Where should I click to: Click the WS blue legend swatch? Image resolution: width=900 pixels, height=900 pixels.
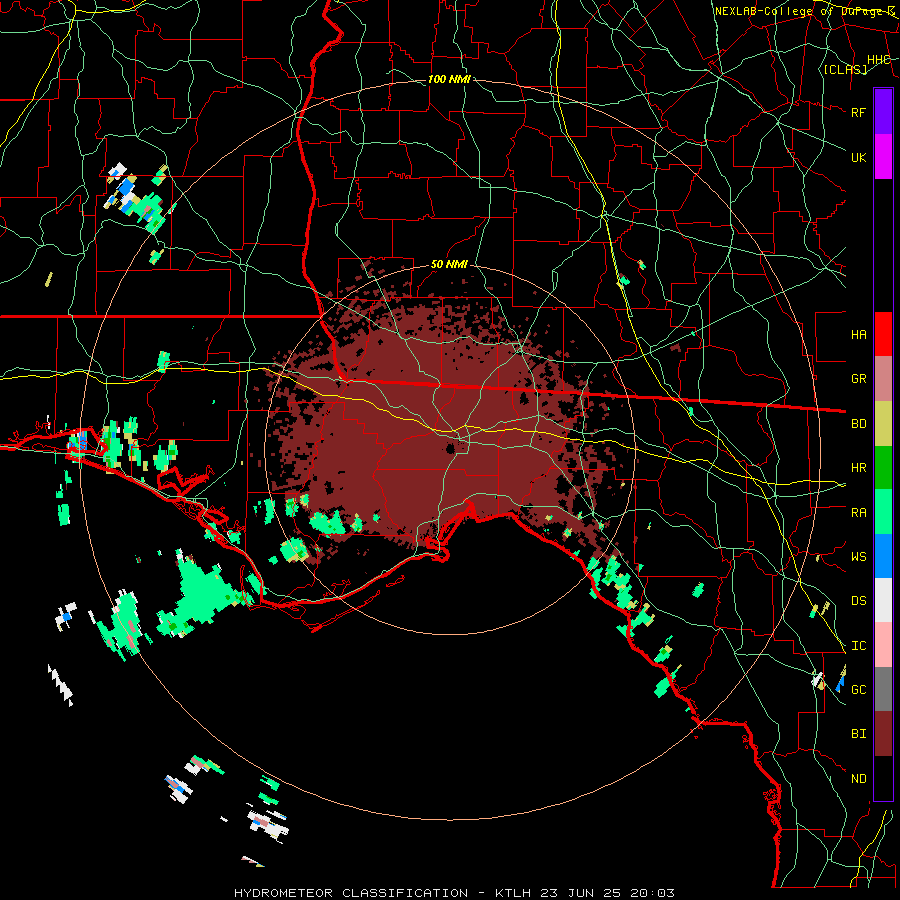[883, 556]
